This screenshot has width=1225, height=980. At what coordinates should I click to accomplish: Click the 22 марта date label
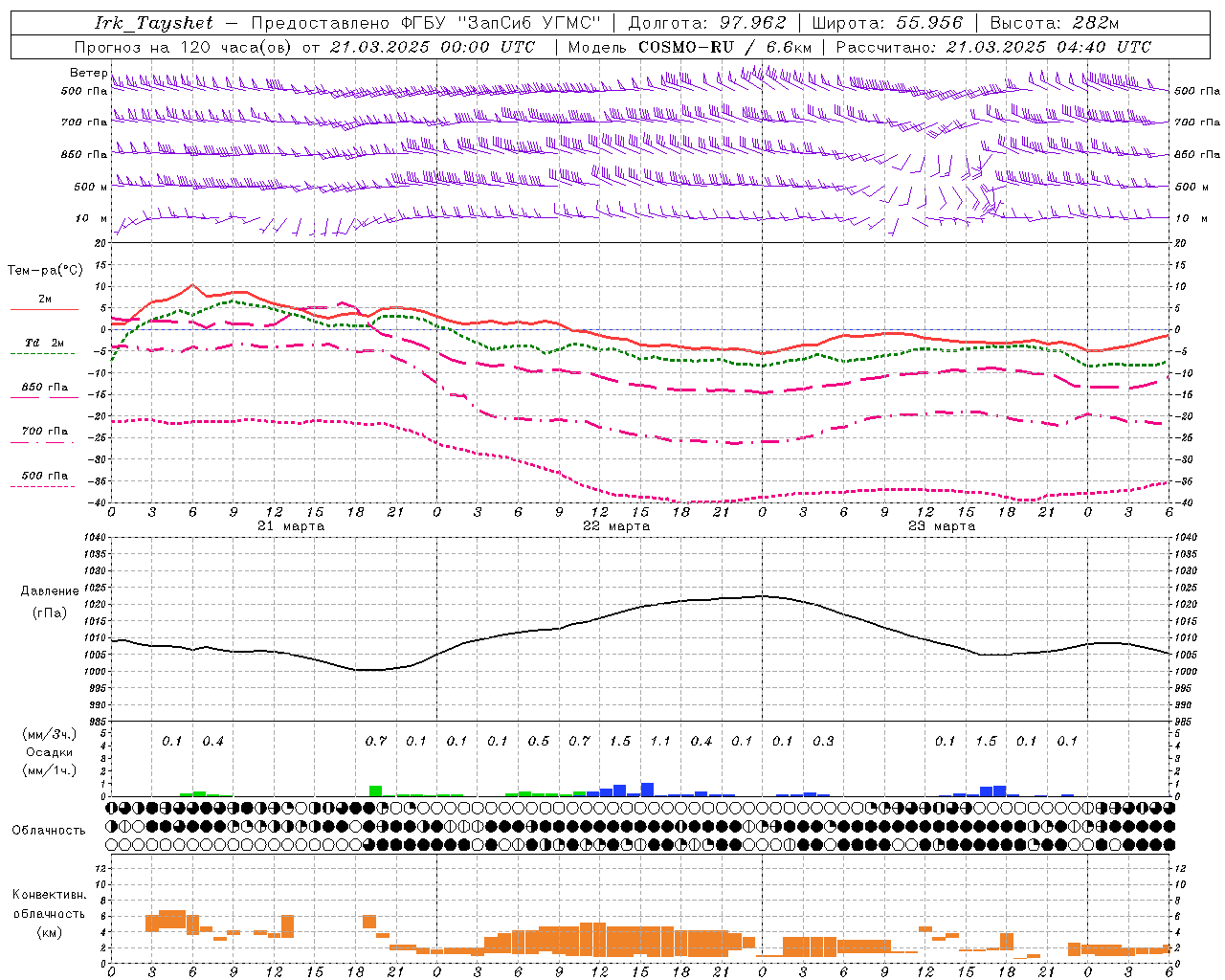[616, 526]
